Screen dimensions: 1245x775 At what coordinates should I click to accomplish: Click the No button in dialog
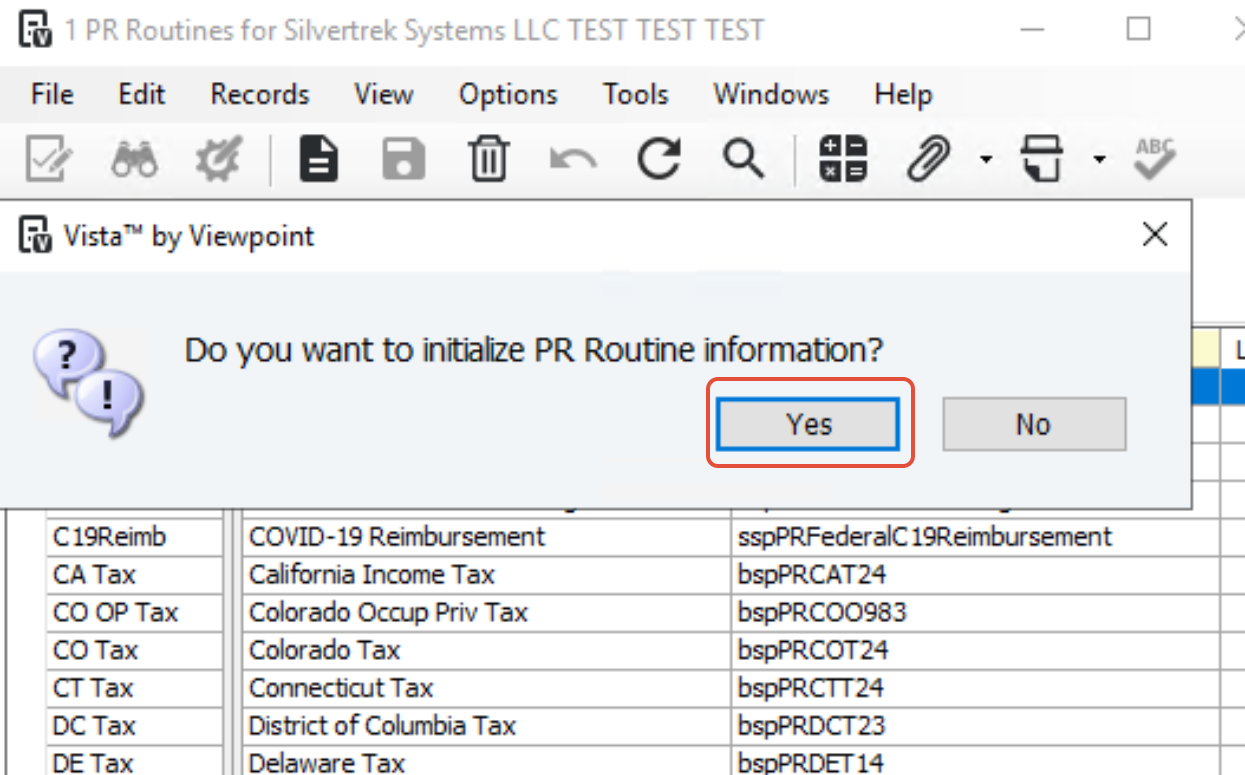pyautogui.click(x=1034, y=424)
